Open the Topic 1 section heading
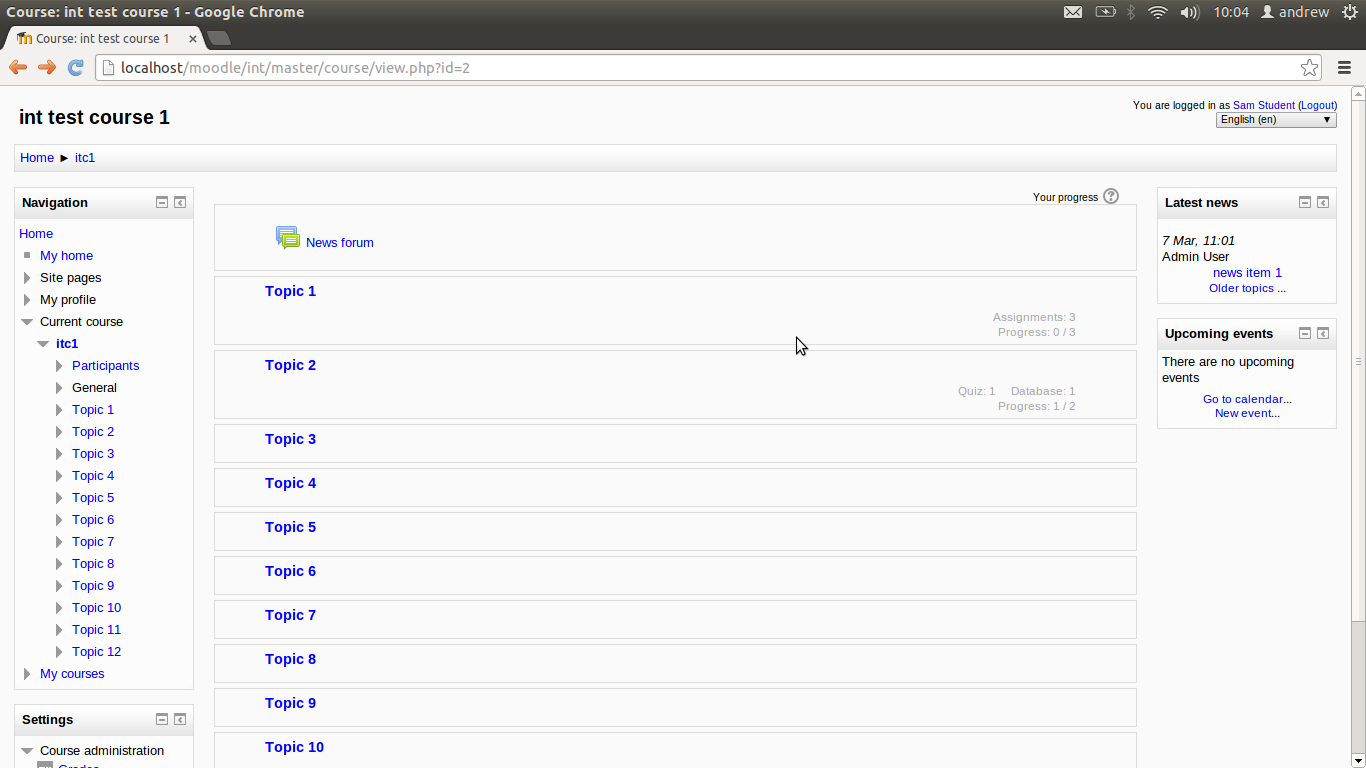The width and height of the screenshot is (1366, 768). pyautogui.click(x=290, y=291)
